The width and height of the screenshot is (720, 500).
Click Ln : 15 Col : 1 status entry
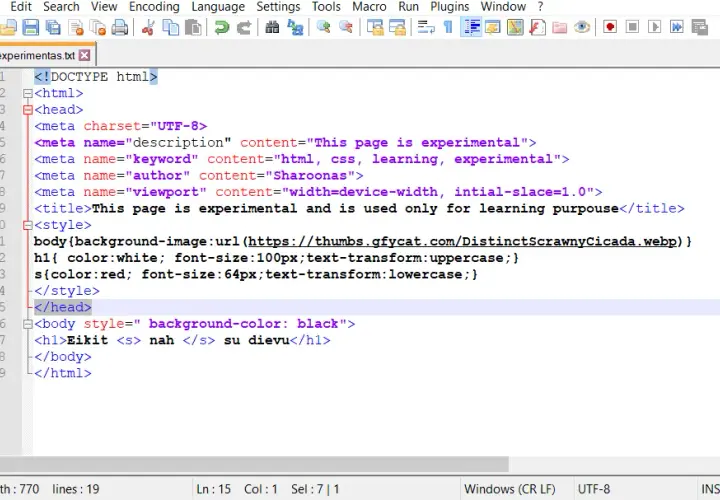[236, 489]
